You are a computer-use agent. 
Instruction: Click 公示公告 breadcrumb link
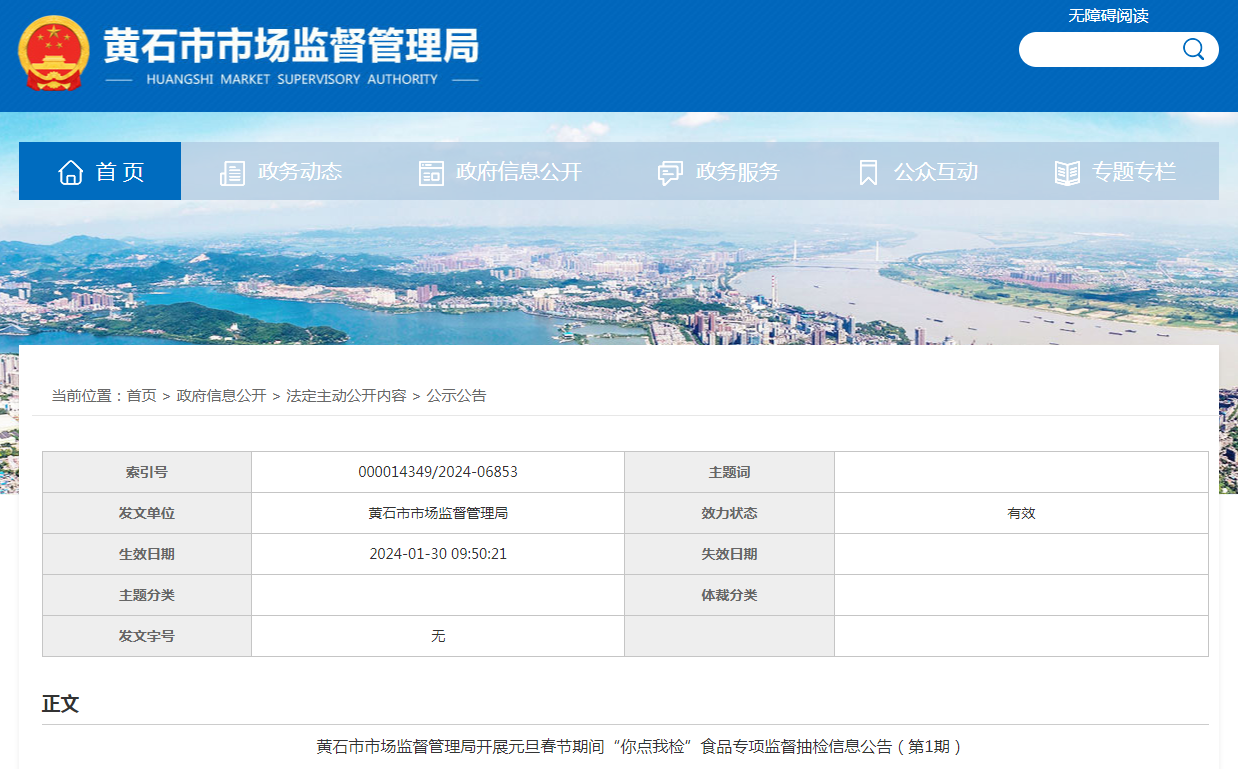click(x=456, y=396)
